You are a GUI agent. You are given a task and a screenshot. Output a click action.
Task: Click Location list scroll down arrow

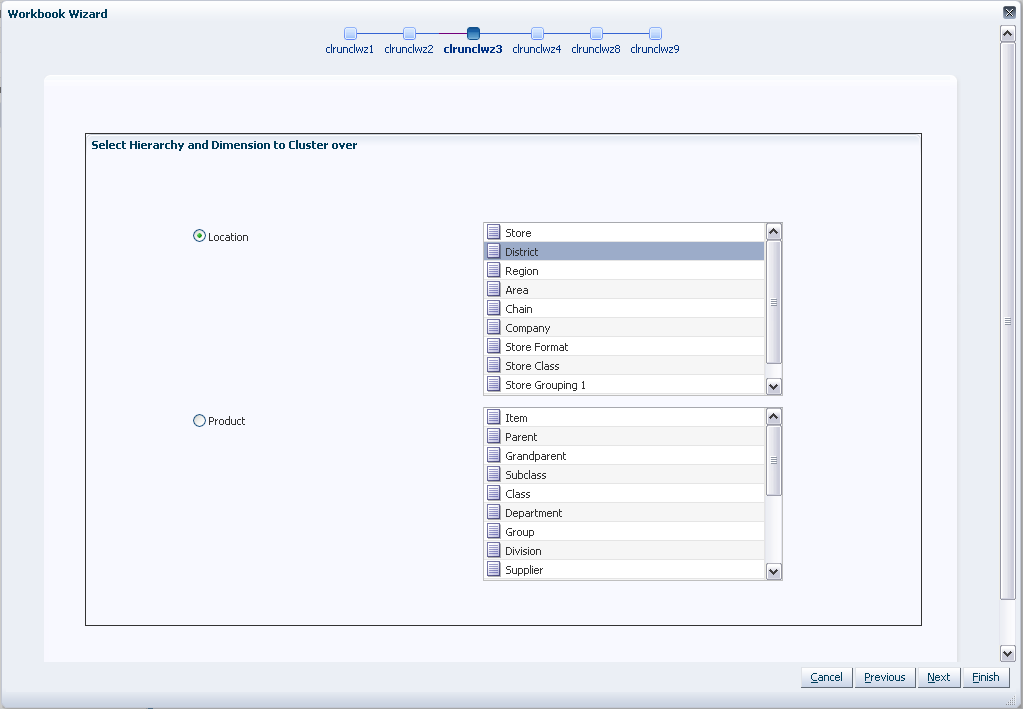coord(774,387)
